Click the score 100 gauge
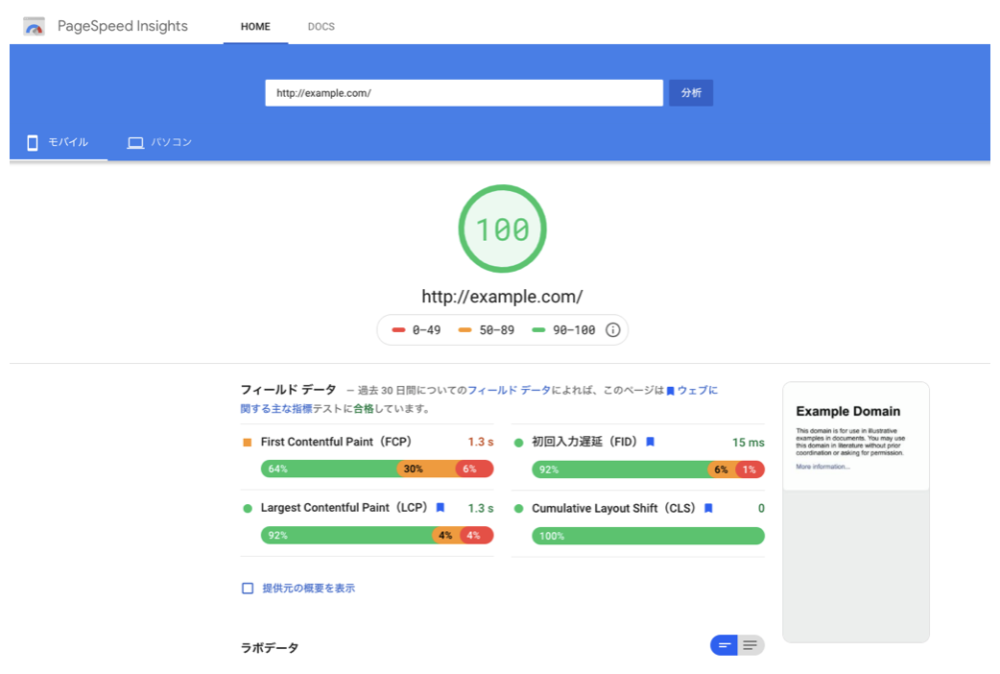This screenshot has height=674, width=1000. (503, 229)
